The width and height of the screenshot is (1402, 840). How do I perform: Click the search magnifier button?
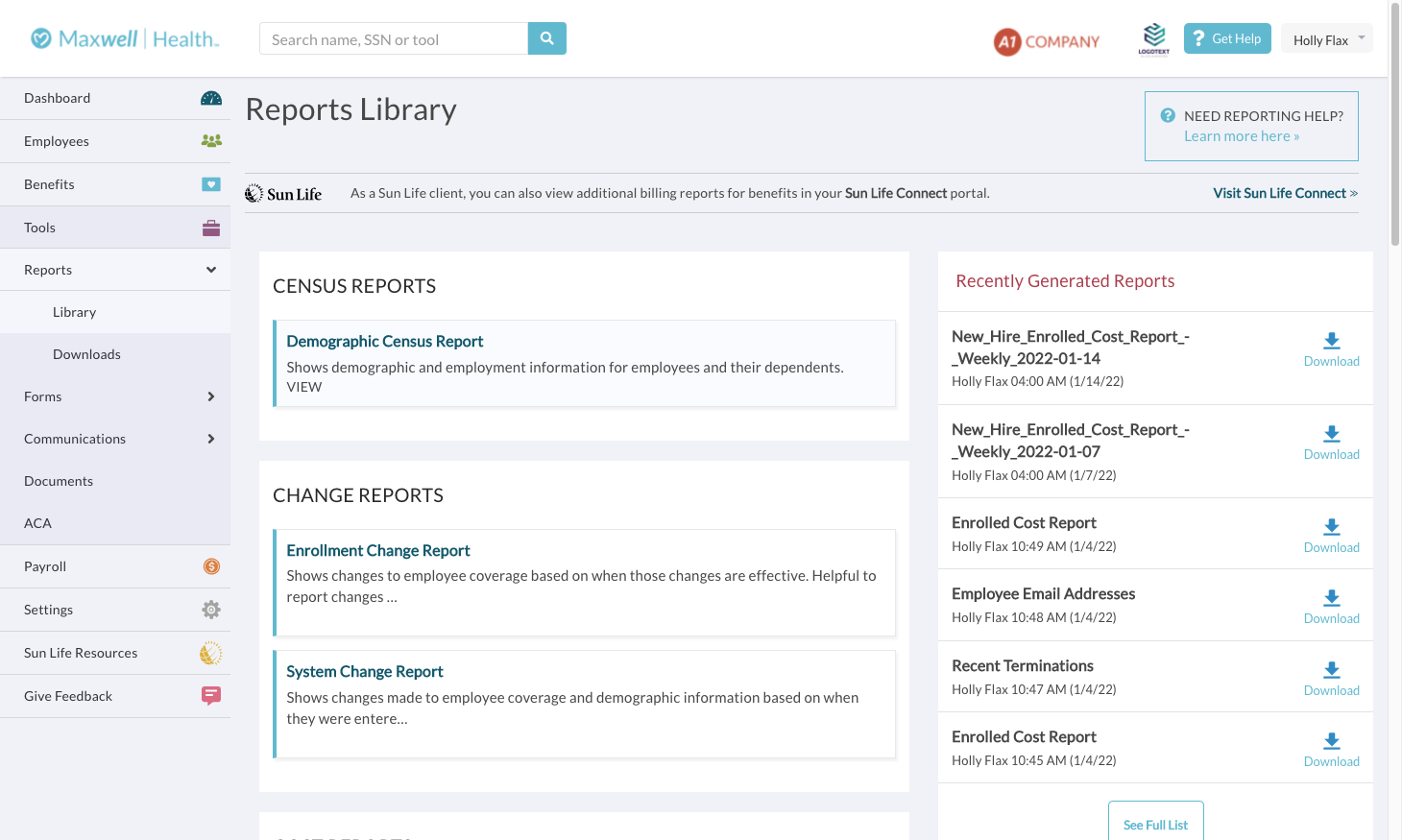point(547,38)
